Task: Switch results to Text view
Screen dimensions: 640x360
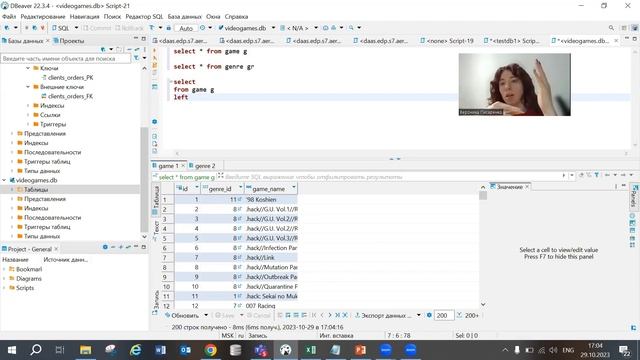Action: pos(155,230)
